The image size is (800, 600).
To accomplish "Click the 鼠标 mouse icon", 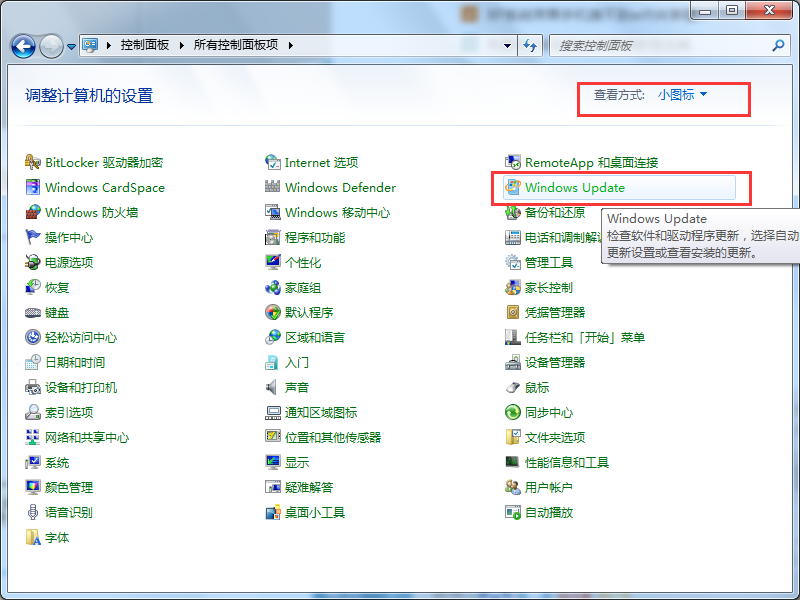I will tap(512, 387).
